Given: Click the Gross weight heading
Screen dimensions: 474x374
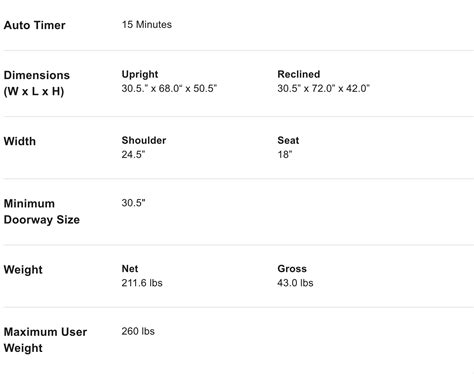Looking at the screenshot, I should coord(292,269).
